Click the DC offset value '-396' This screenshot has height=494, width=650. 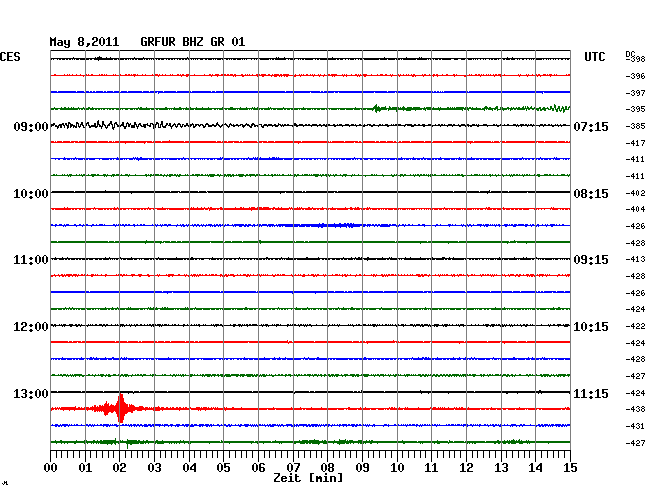tap(635, 76)
